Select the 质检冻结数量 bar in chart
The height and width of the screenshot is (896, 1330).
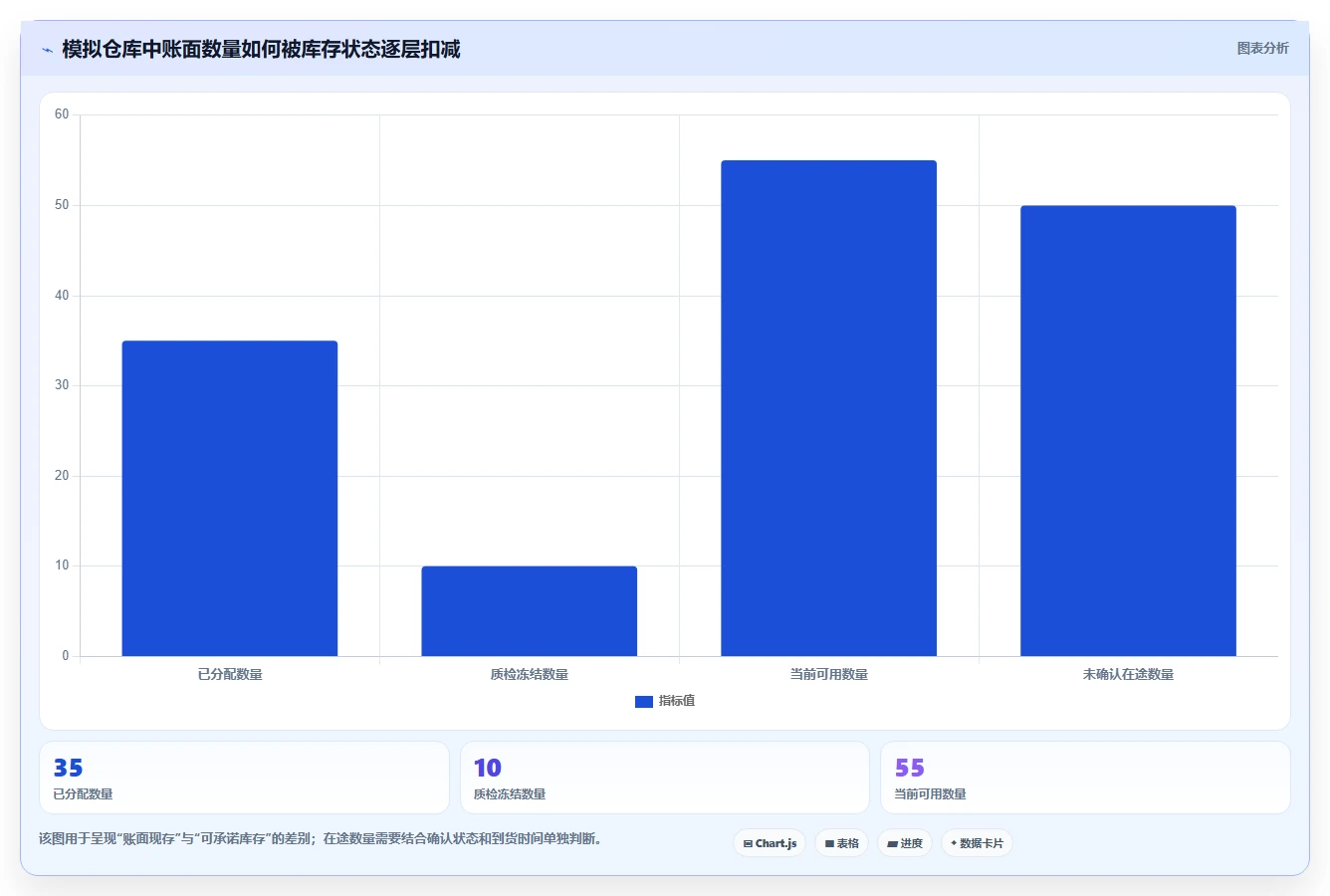pos(529,611)
